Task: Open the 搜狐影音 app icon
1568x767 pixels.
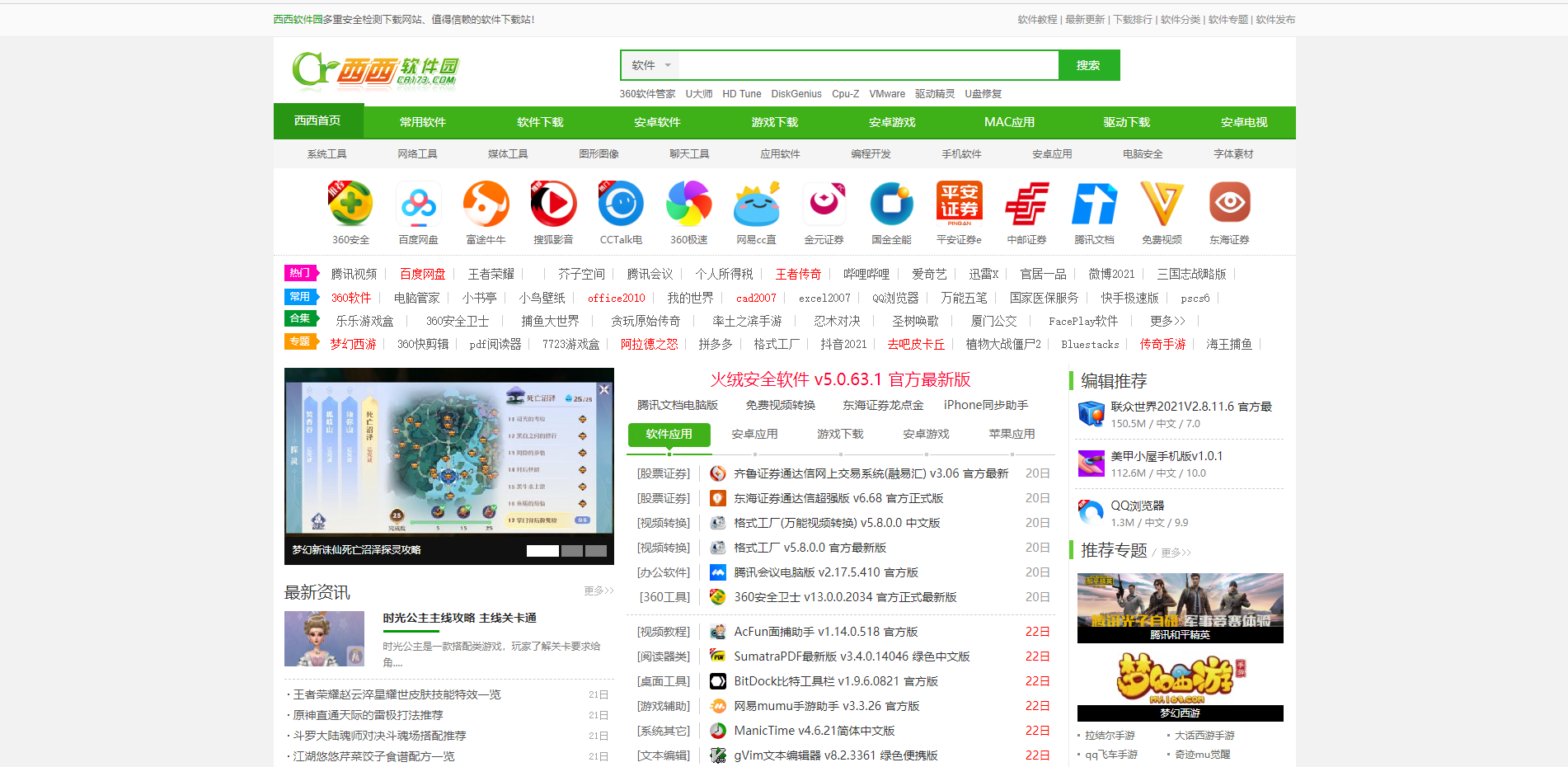Action: 553,204
